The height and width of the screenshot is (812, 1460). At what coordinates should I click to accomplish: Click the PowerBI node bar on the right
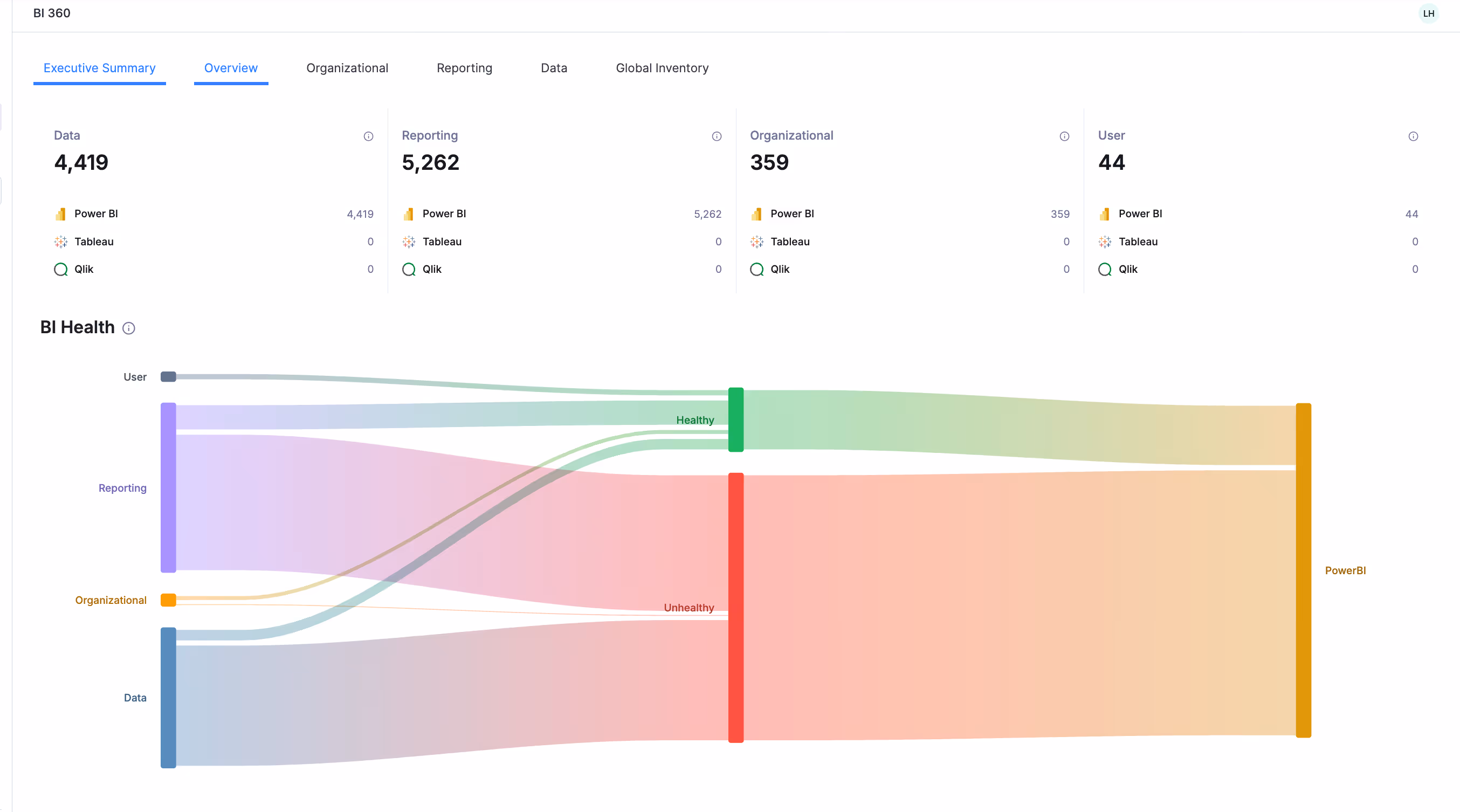[1304, 570]
